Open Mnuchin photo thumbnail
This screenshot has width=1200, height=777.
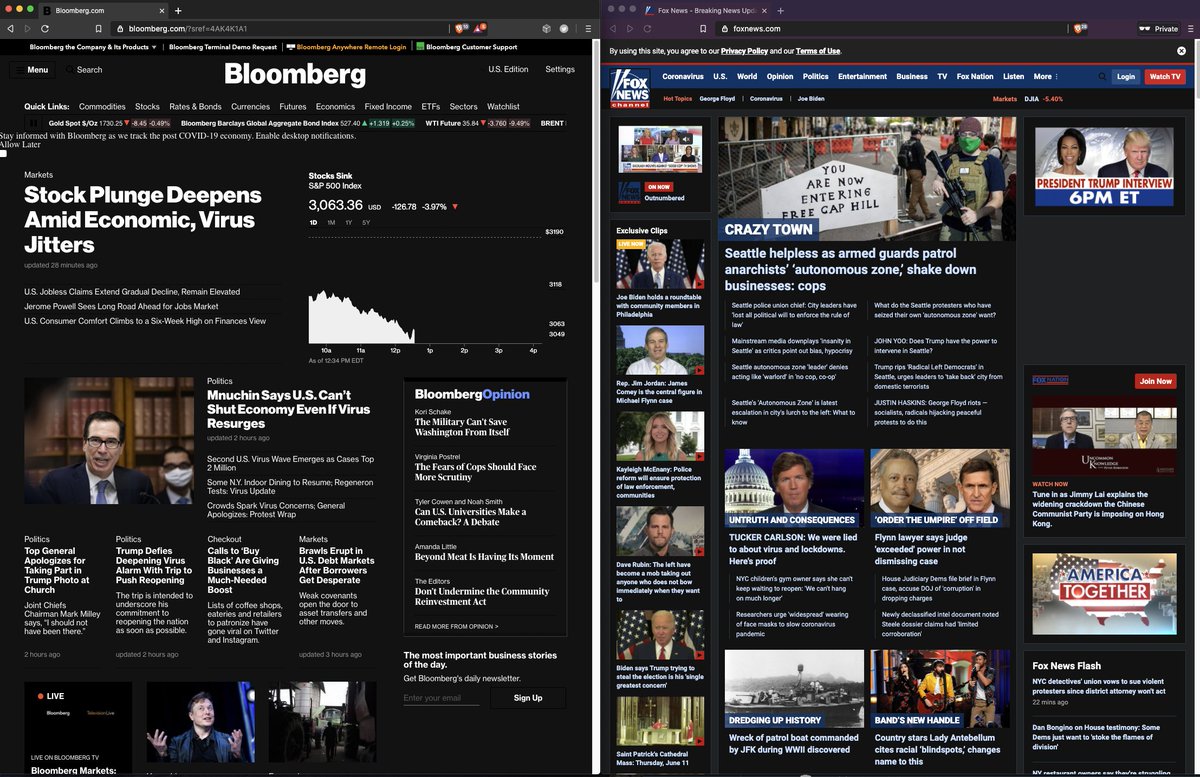tap(109, 441)
